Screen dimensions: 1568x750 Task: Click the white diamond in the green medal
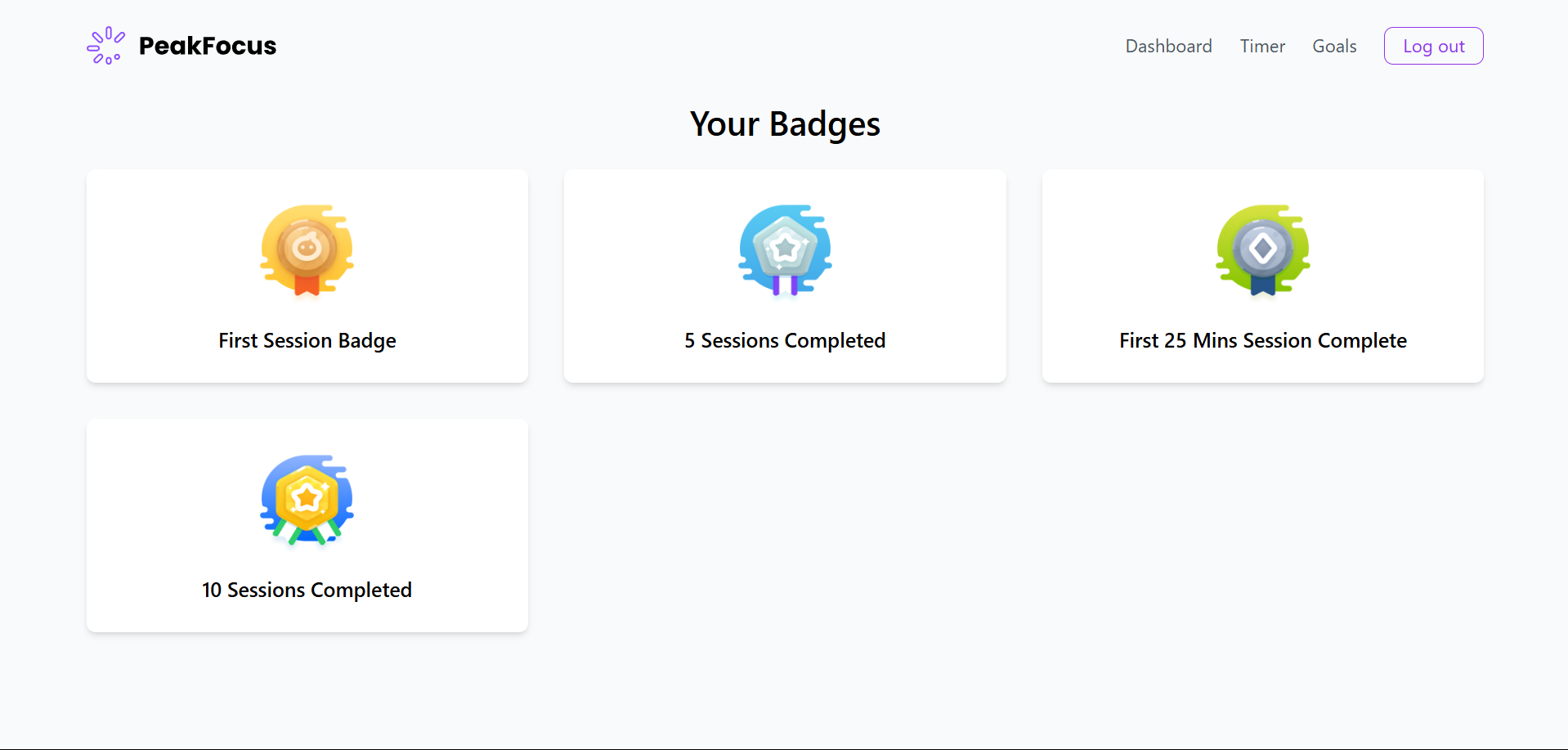pyautogui.click(x=1263, y=248)
